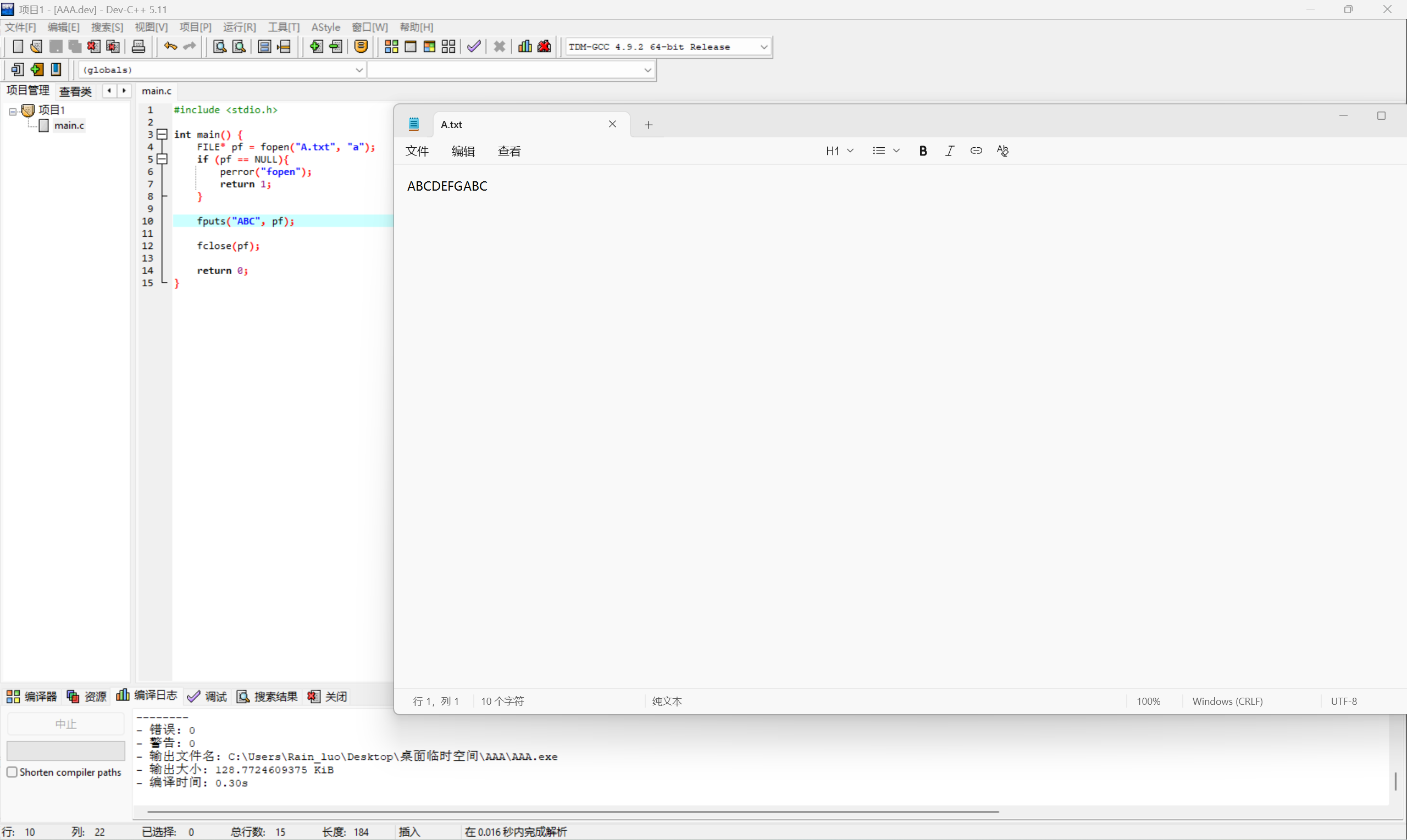This screenshot has height=840, width=1407.
Task: Click the bar chart profile analysis icon
Action: [525, 47]
